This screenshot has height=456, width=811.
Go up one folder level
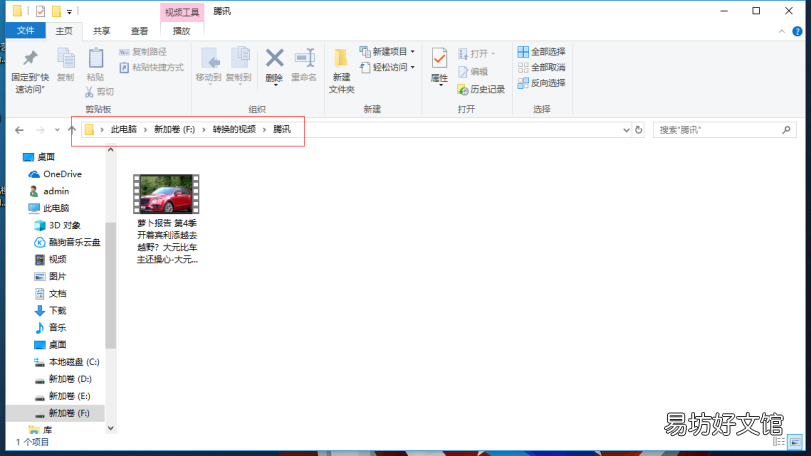tap(72, 130)
